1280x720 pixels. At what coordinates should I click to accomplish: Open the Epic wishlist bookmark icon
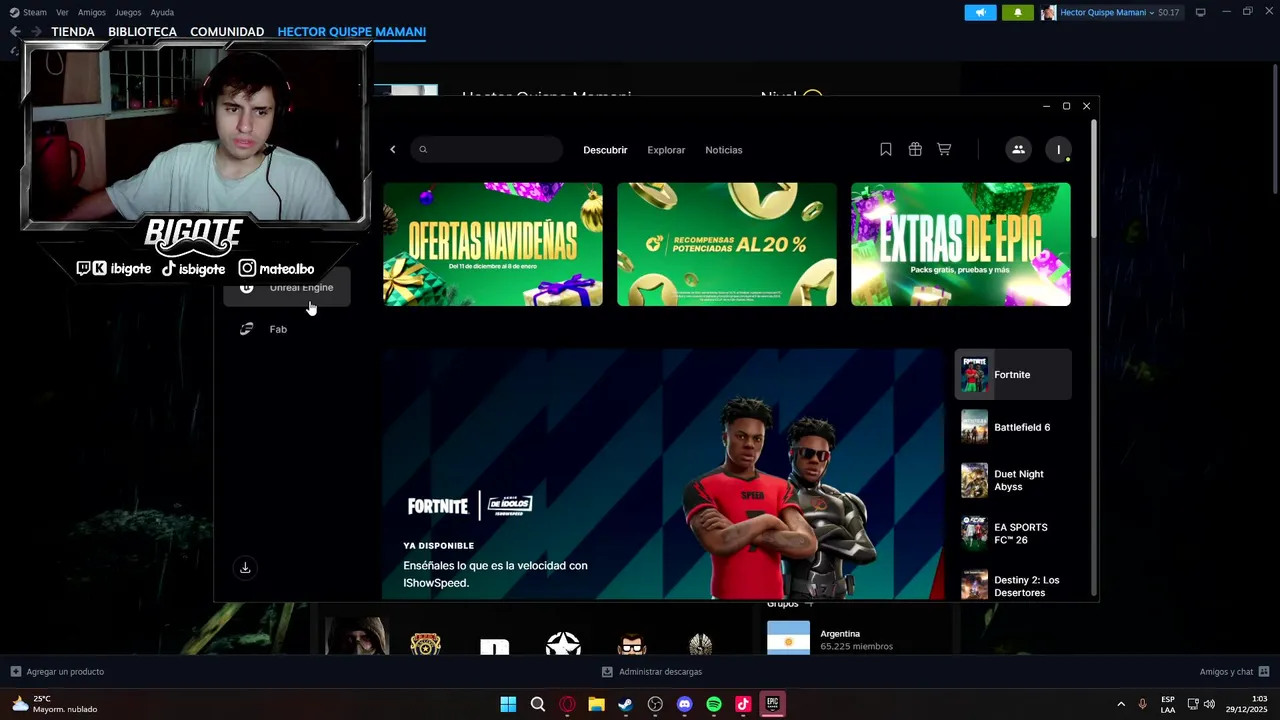(886, 149)
